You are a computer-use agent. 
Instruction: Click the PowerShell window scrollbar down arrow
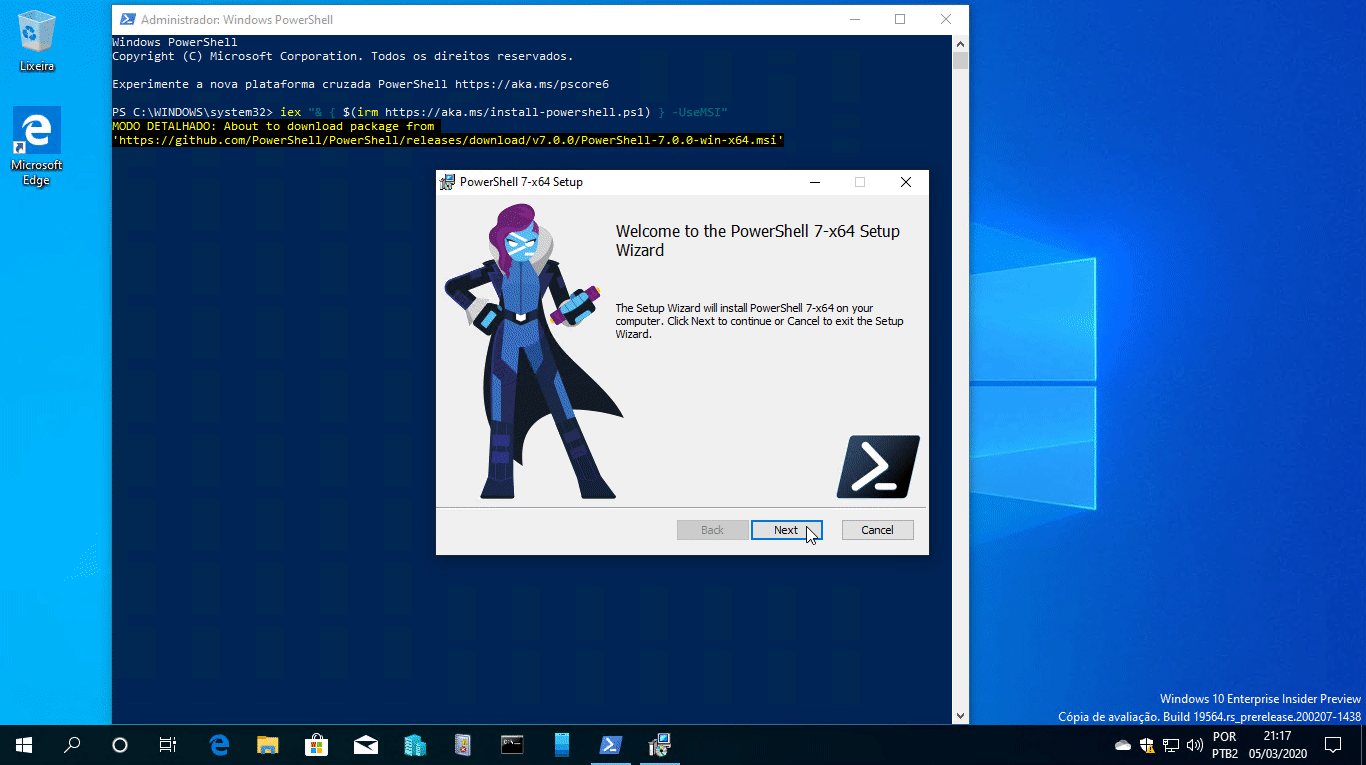960,715
